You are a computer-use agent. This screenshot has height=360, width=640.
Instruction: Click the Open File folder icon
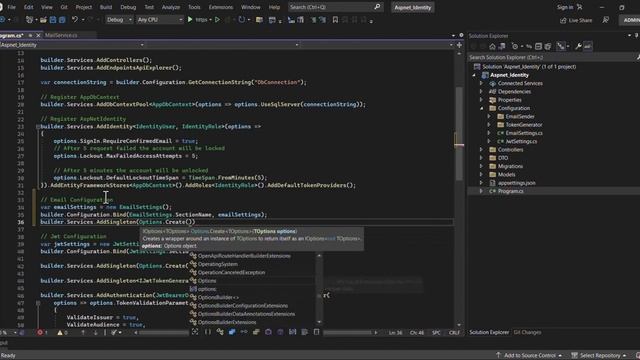[x=43, y=20]
